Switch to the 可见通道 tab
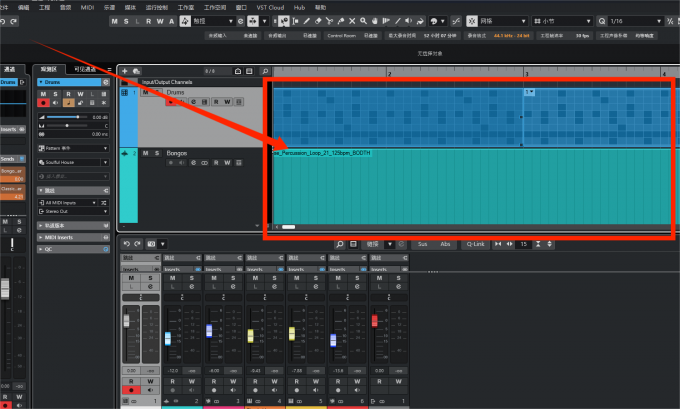Image resolution: width=680 pixels, height=409 pixels. (x=85, y=69)
